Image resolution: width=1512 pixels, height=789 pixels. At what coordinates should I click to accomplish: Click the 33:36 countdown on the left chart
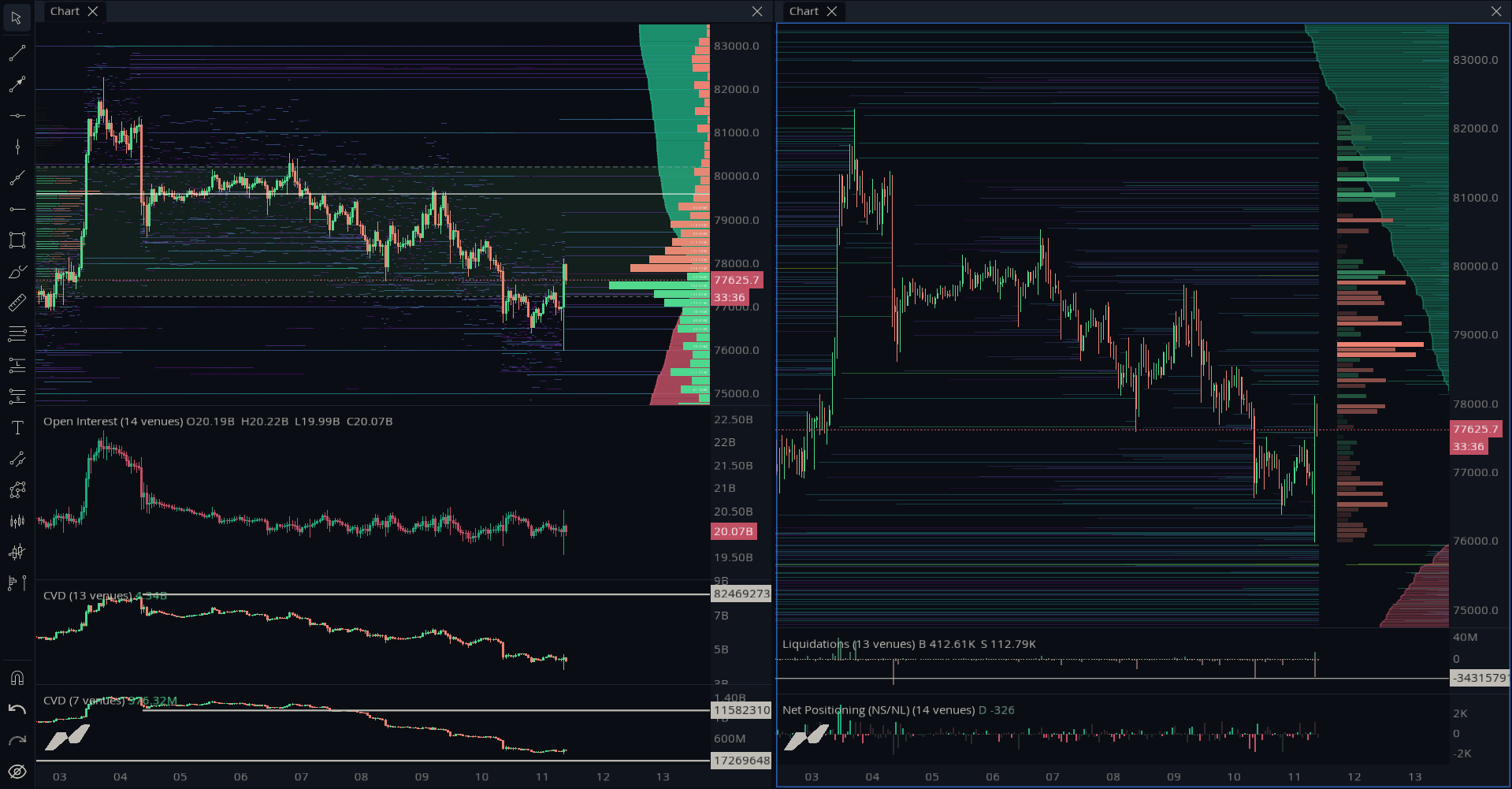click(x=730, y=297)
